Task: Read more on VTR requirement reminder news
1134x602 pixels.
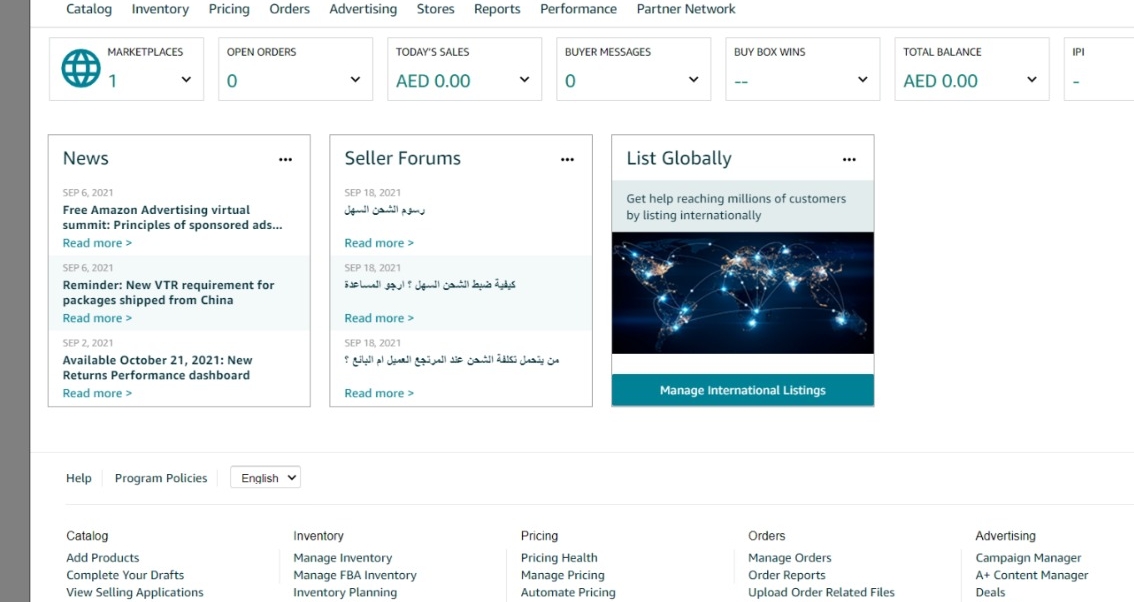Action: click(x=97, y=318)
